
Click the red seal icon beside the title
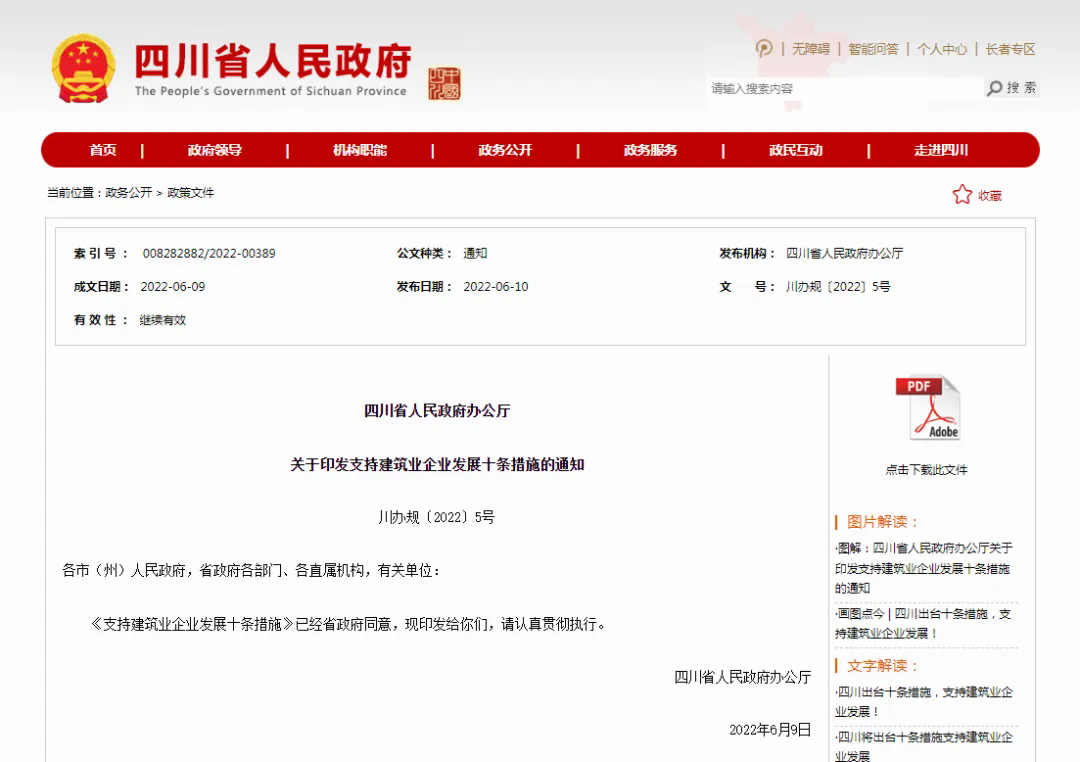[444, 83]
